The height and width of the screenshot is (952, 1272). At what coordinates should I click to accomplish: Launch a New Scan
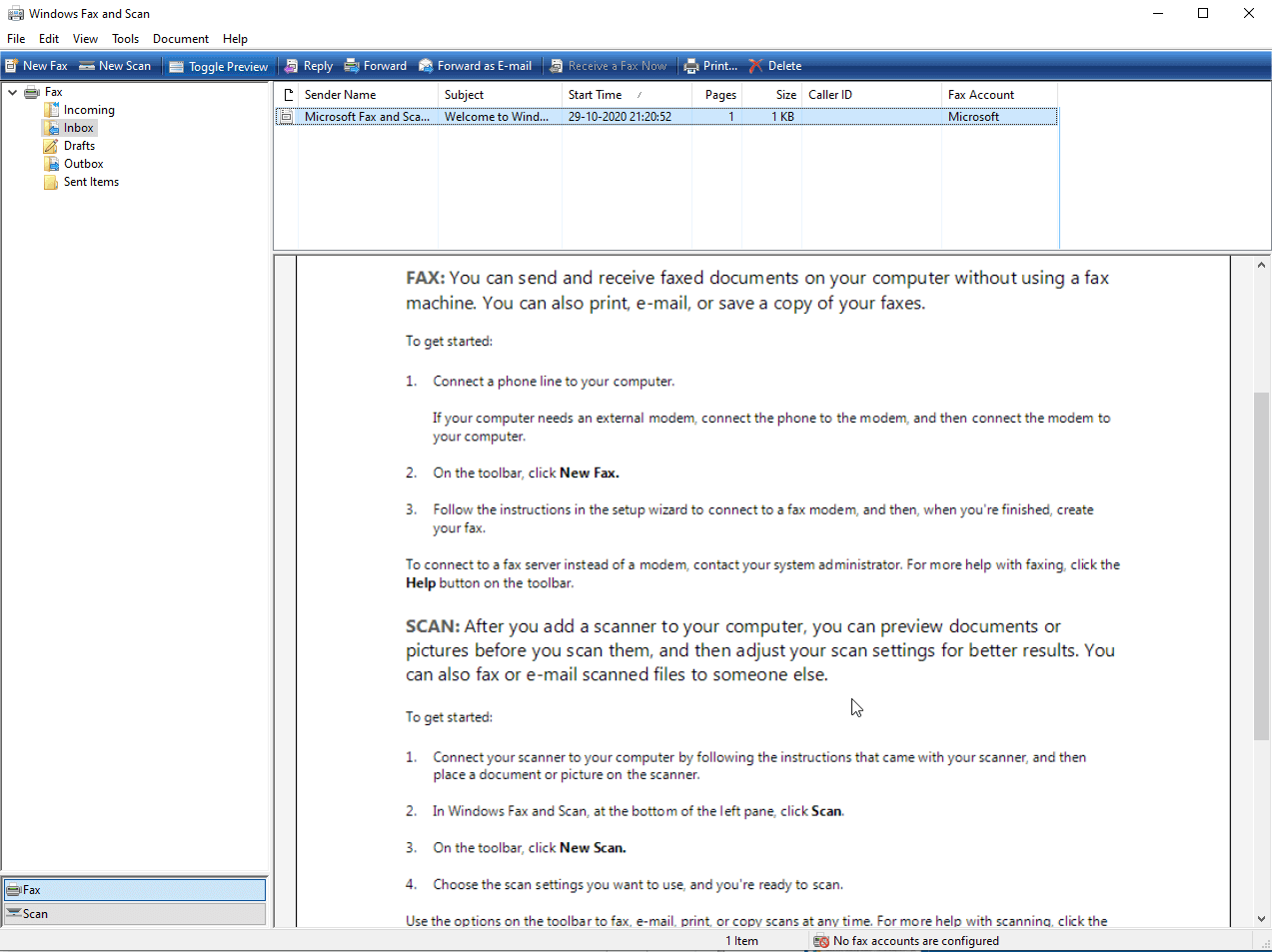pyautogui.click(x=115, y=65)
